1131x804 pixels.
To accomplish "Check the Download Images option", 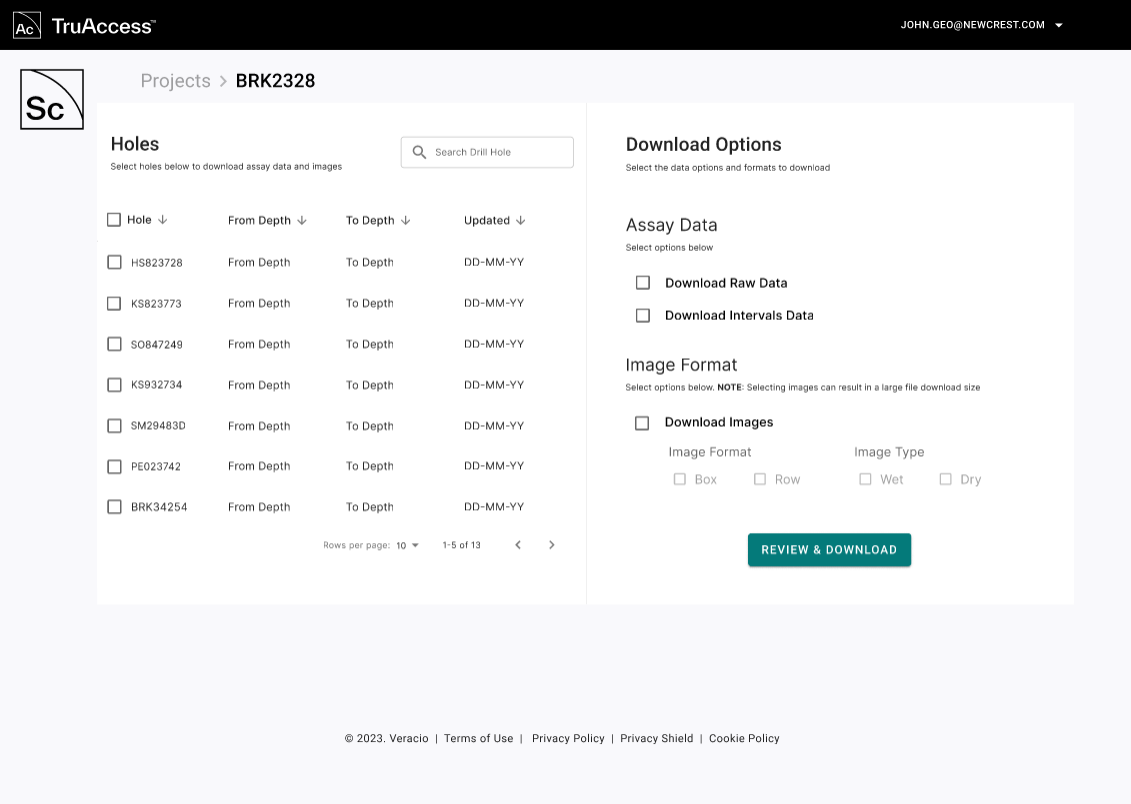I will [x=642, y=423].
